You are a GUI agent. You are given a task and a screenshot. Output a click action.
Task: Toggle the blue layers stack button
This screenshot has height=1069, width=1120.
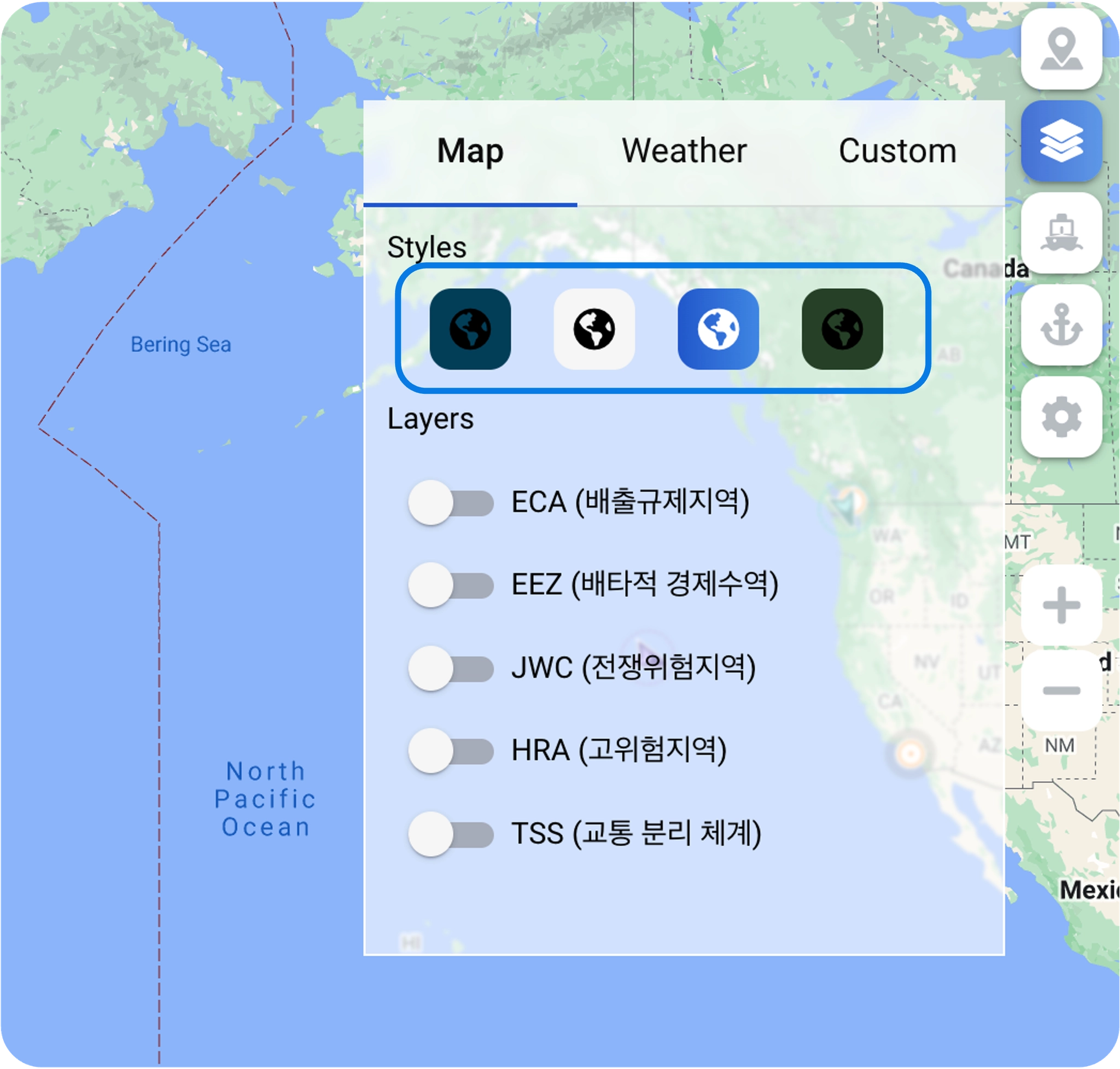[x=1061, y=141]
